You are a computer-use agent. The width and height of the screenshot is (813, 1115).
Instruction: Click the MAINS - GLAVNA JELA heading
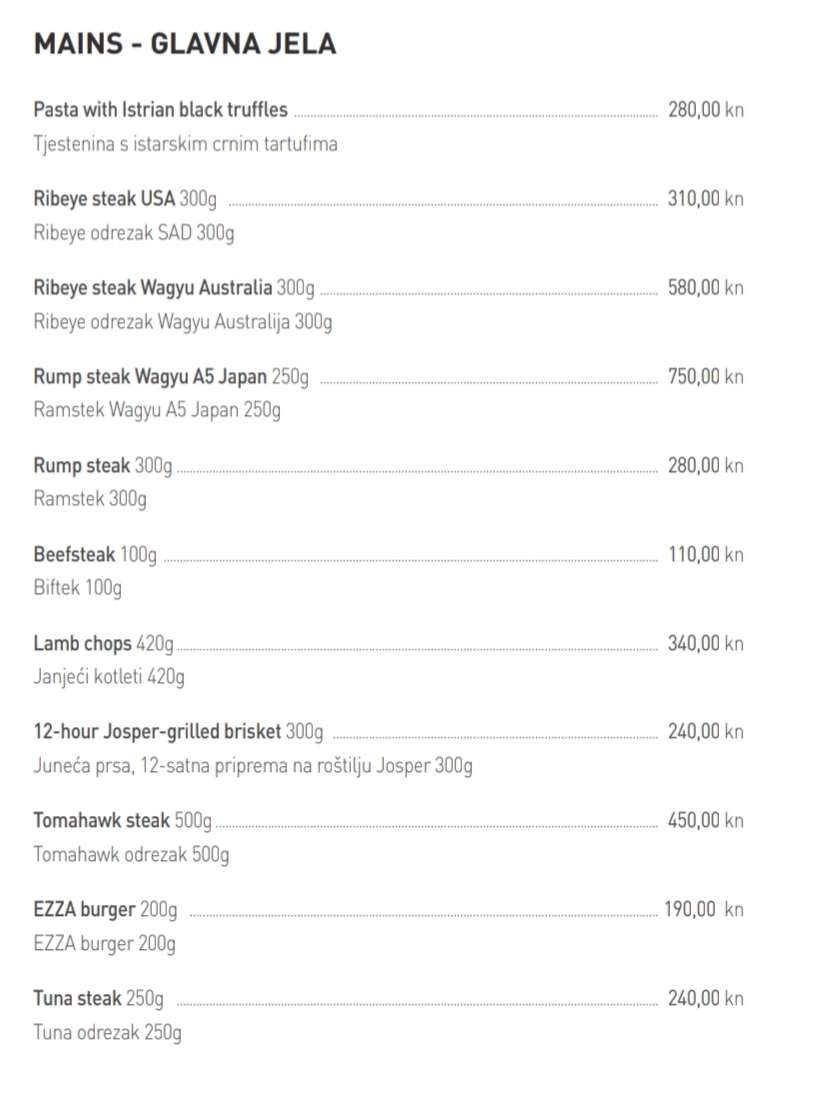coord(185,44)
